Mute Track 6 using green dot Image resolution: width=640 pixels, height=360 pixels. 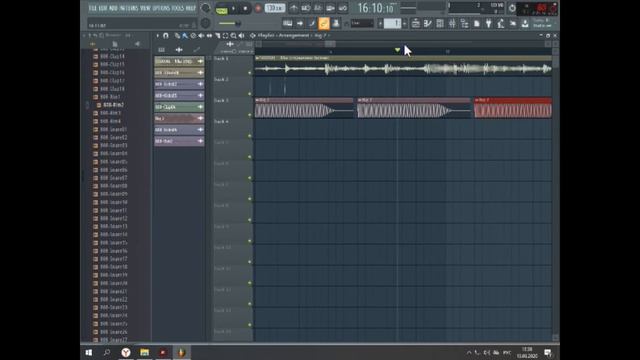pyautogui.click(x=250, y=178)
